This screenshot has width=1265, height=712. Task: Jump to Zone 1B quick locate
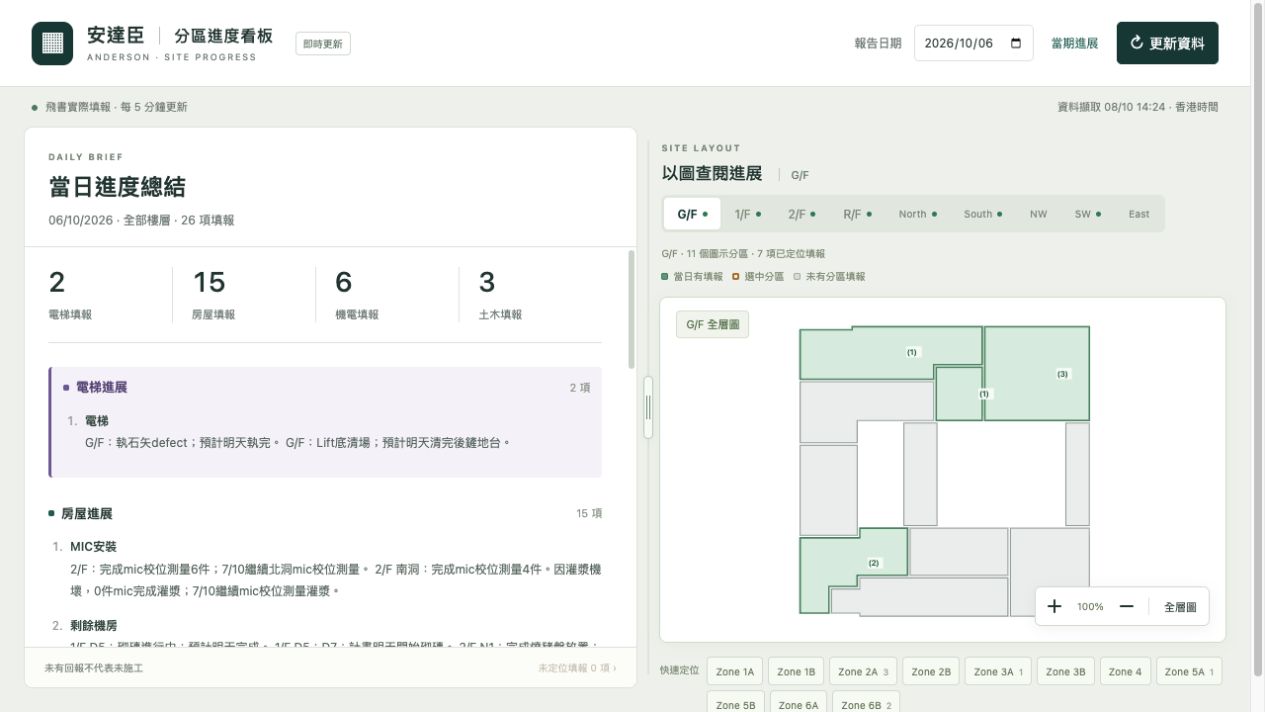click(796, 672)
